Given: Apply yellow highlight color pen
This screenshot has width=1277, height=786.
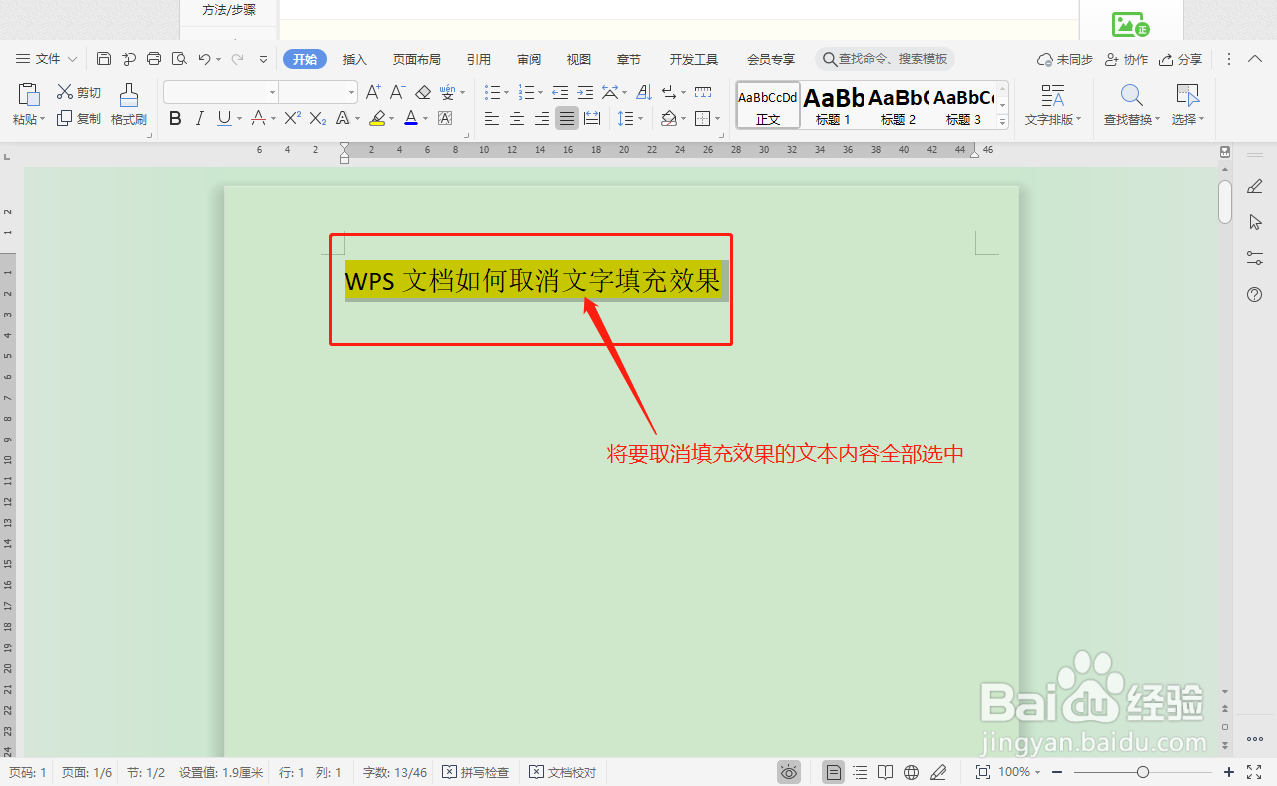Looking at the screenshot, I should point(377,118).
